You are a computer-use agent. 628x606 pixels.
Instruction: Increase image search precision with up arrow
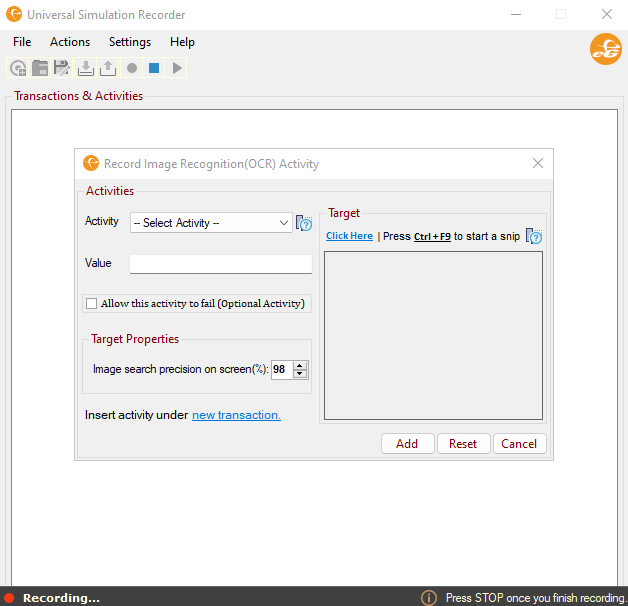[300, 365]
